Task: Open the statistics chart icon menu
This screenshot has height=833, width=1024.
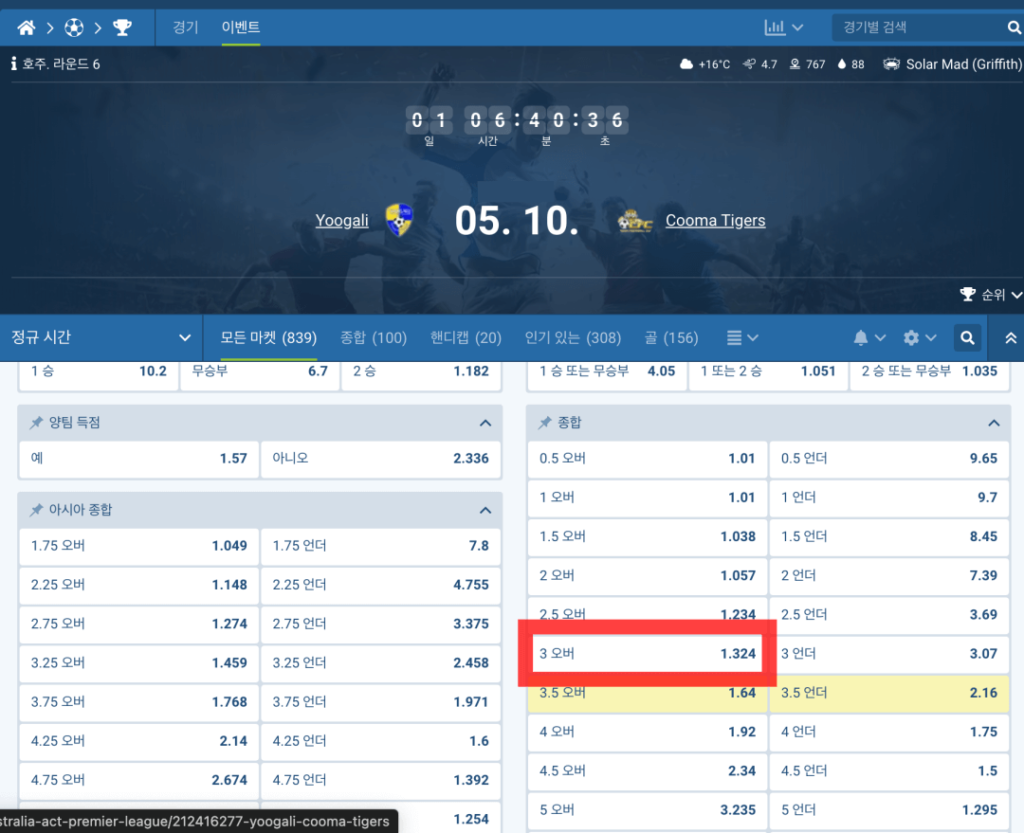Action: pyautogui.click(x=783, y=27)
